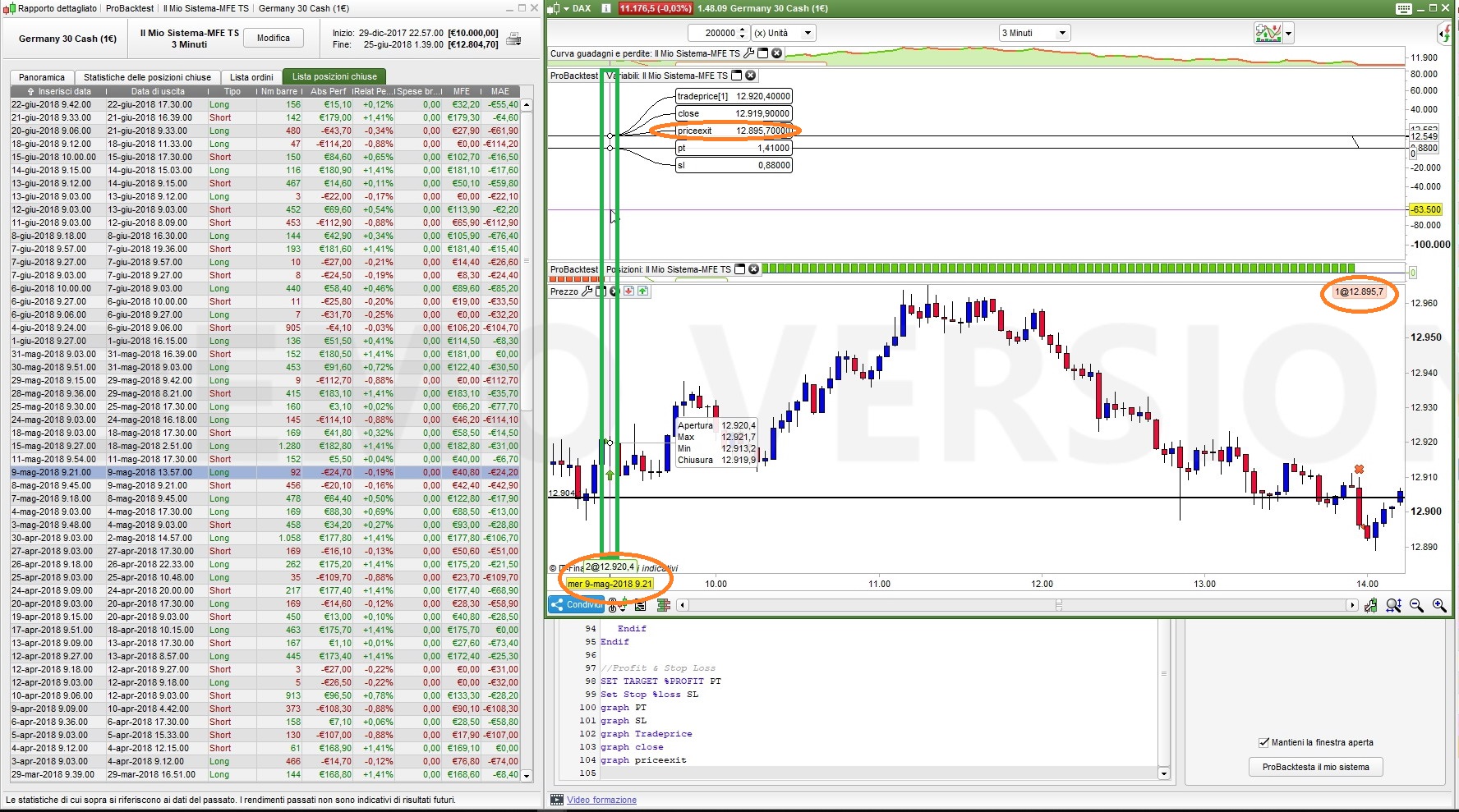Toggle Mantieni la finestra aperta checkbox

pos(1263,742)
